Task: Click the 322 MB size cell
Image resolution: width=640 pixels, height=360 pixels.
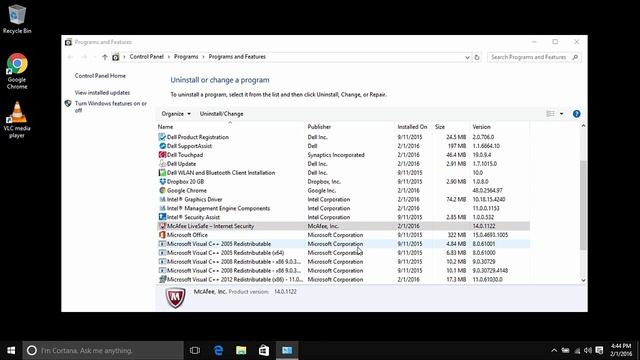Action: click(457, 235)
